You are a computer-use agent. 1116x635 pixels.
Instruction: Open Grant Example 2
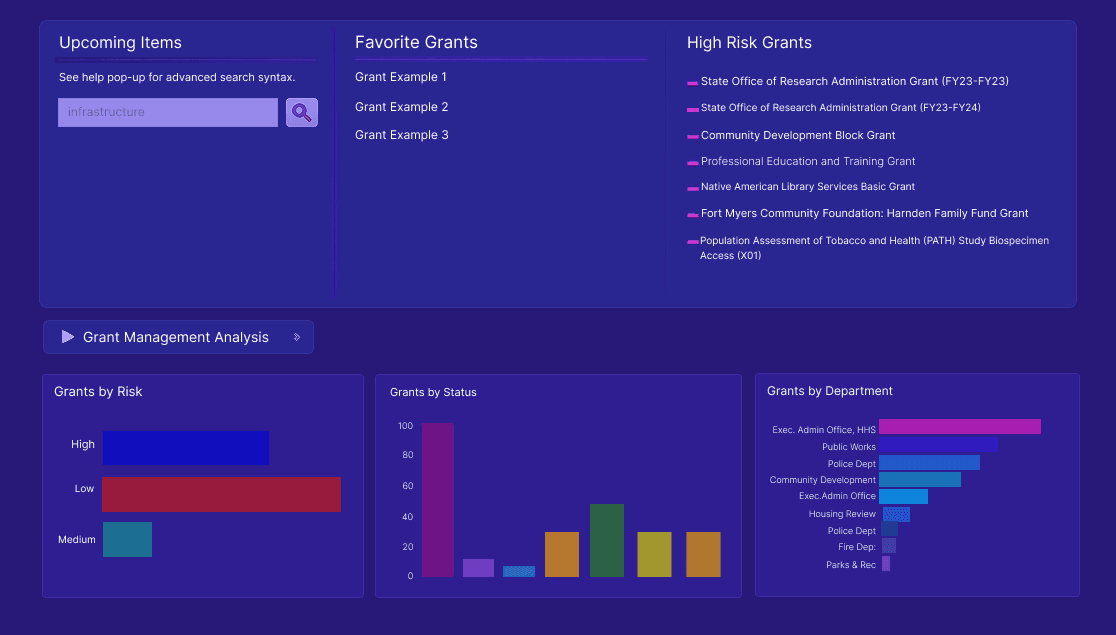pyautogui.click(x=401, y=106)
